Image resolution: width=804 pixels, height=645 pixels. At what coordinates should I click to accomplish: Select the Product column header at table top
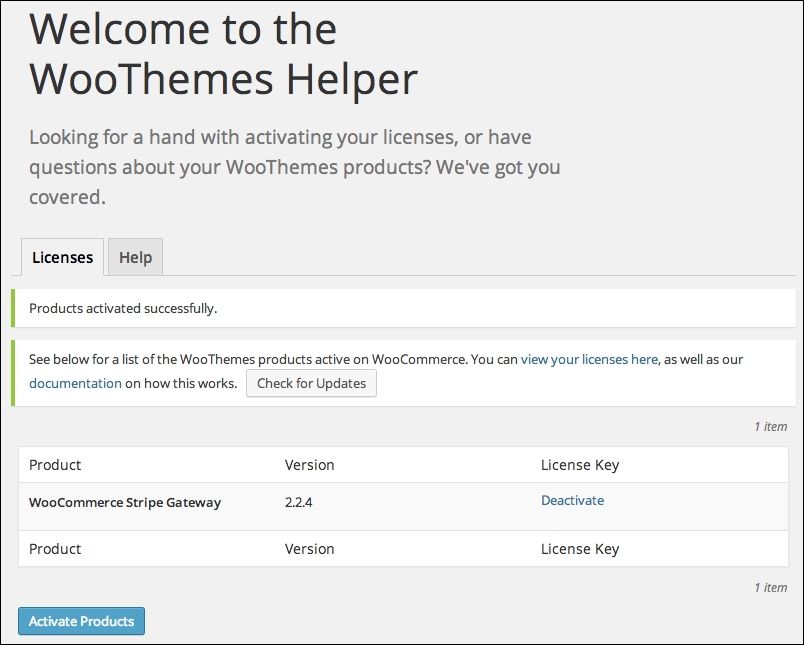pos(55,465)
